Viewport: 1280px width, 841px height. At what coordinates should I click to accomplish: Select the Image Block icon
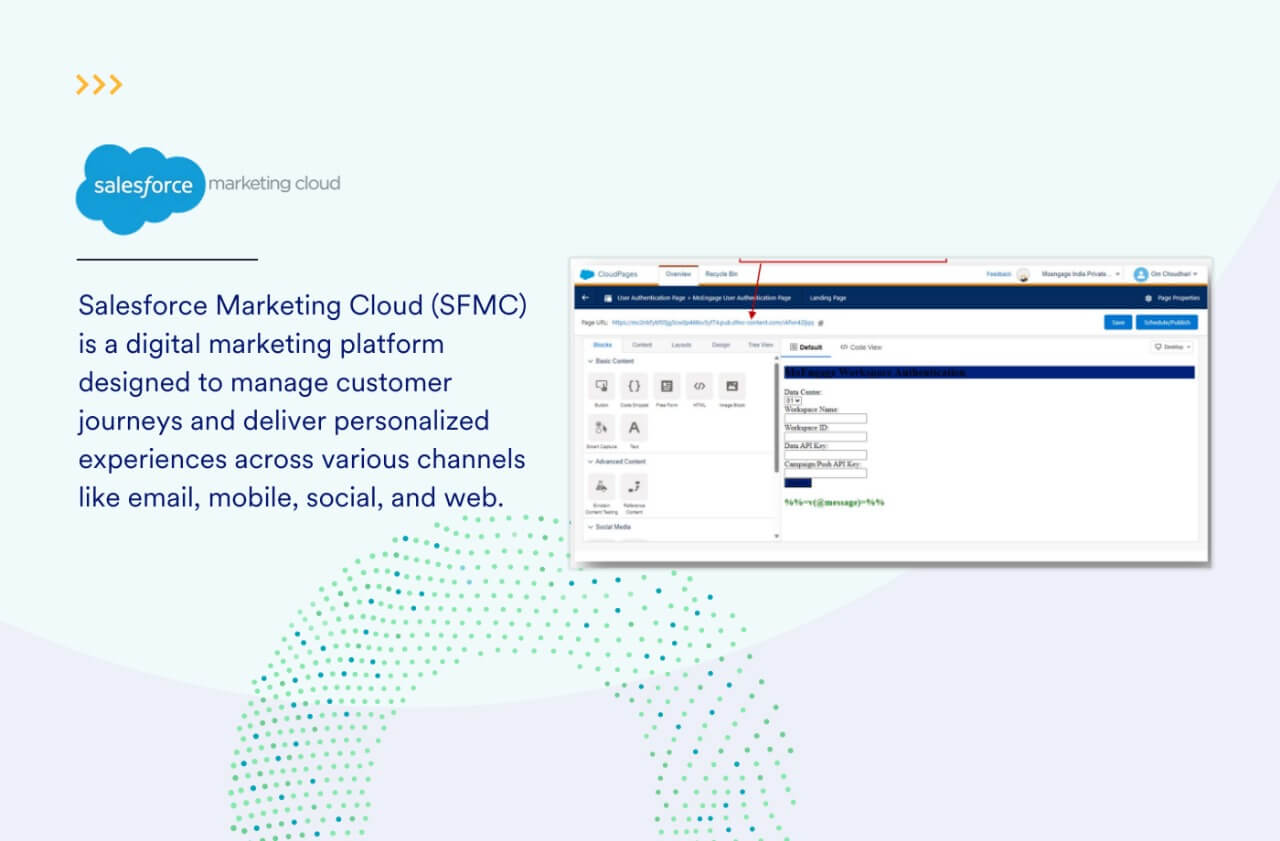pyautogui.click(x=732, y=386)
